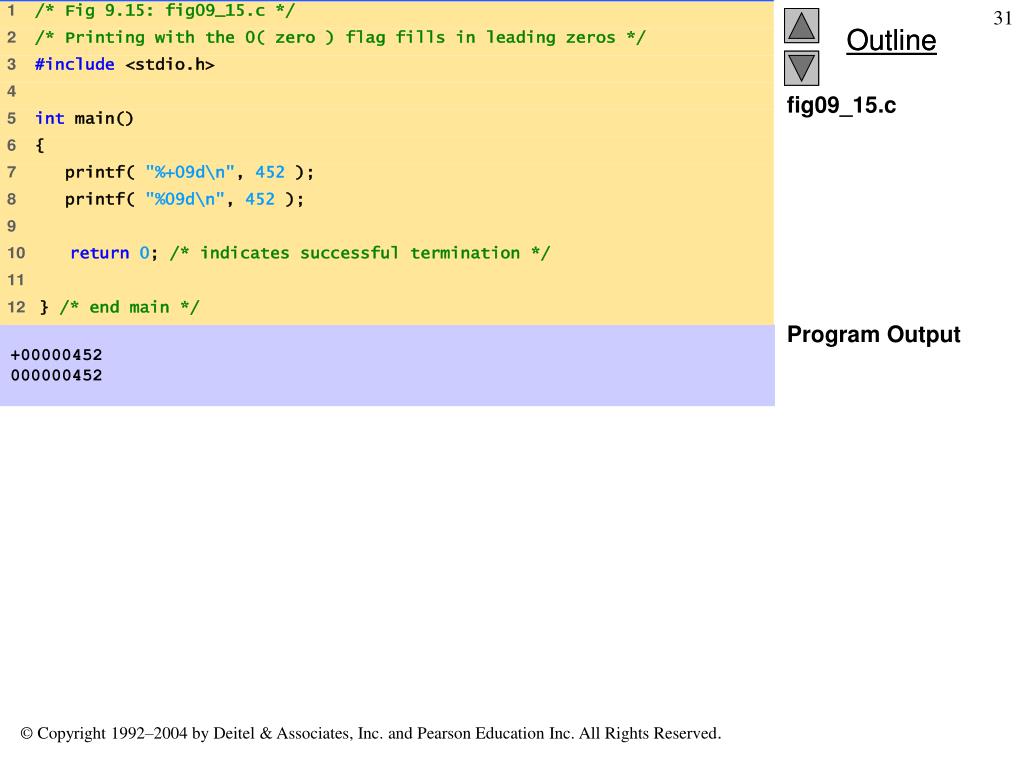Click the Program Output label
1024x768 pixels.
tap(873, 334)
